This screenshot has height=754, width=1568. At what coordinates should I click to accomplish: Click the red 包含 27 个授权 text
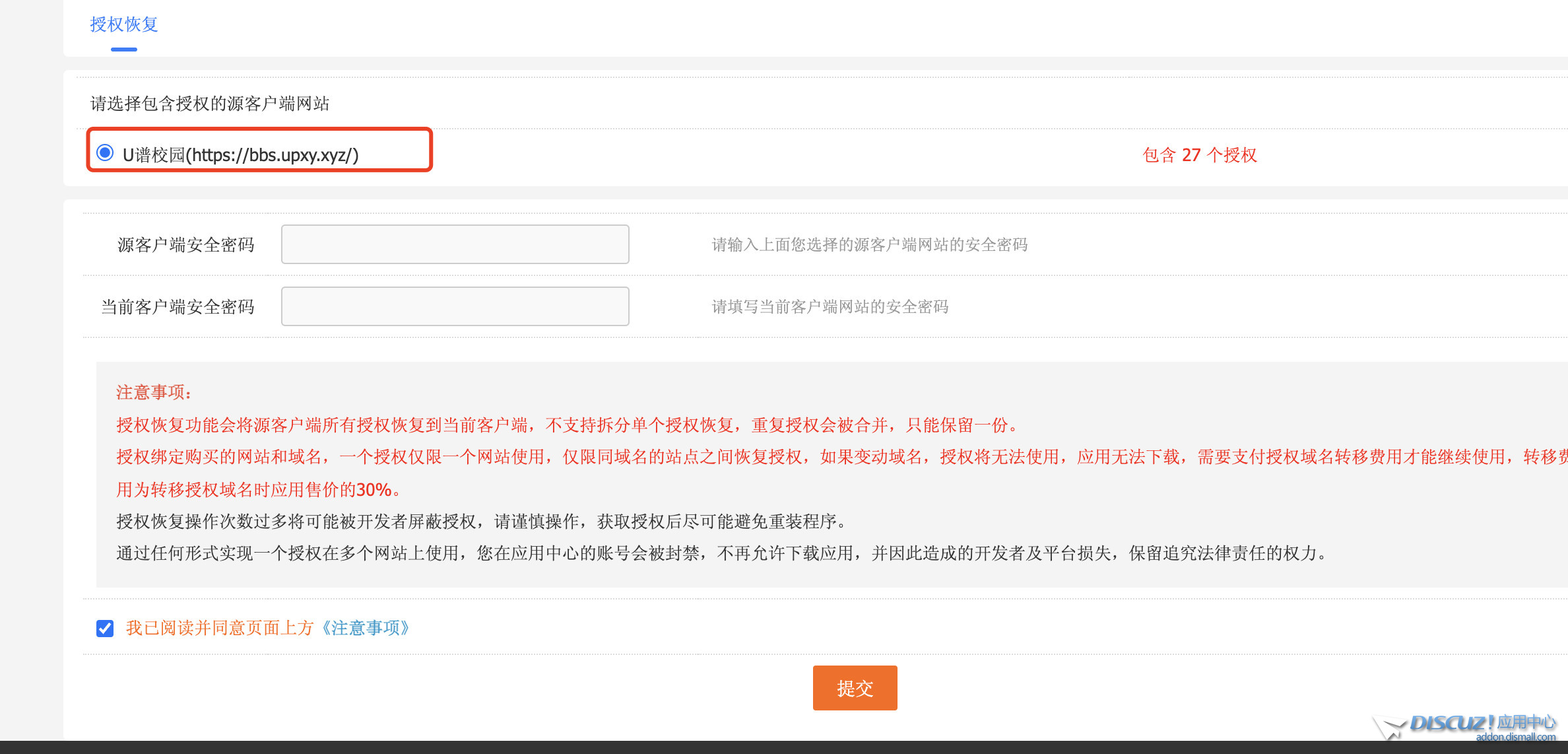[1199, 155]
